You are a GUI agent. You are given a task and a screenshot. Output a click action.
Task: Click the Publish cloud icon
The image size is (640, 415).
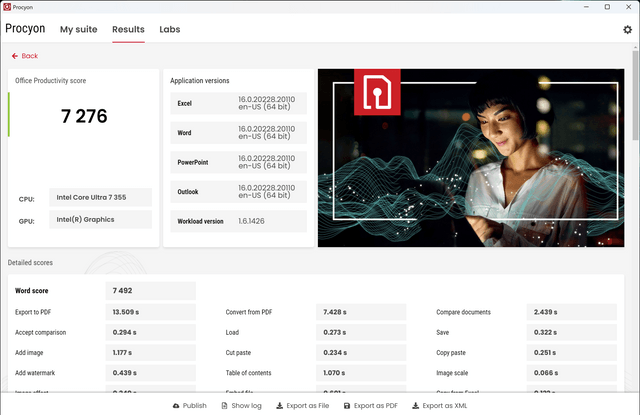click(176, 406)
